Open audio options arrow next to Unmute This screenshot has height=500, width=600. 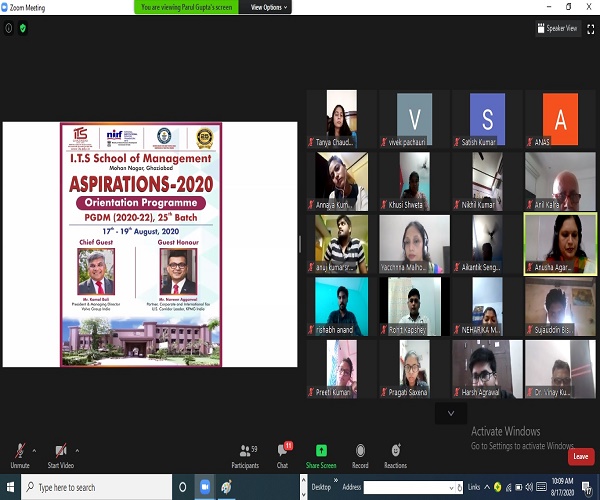(x=34, y=451)
